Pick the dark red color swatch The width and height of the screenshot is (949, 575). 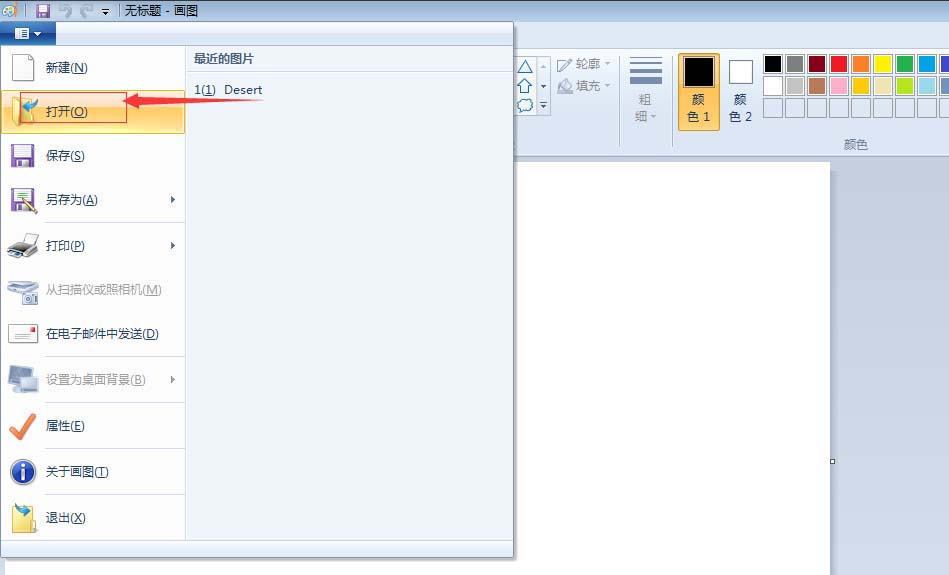click(x=817, y=64)
